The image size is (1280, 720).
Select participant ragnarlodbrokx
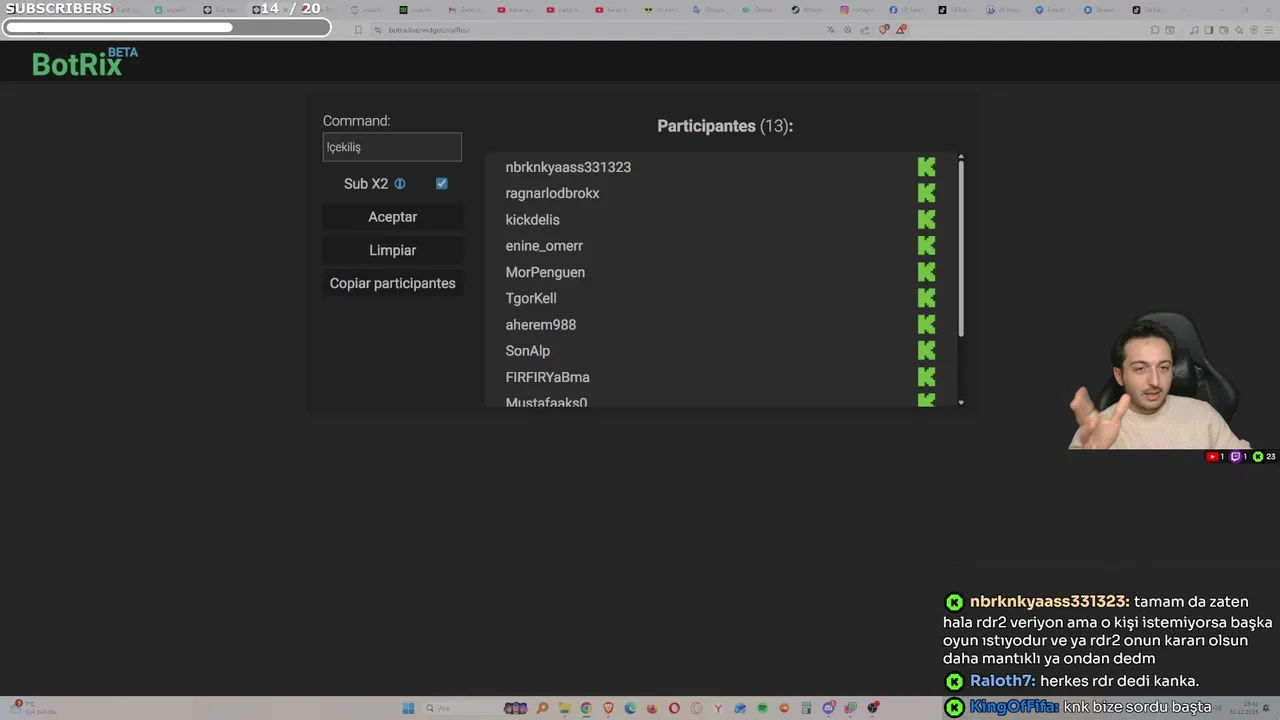coord(552,193)
